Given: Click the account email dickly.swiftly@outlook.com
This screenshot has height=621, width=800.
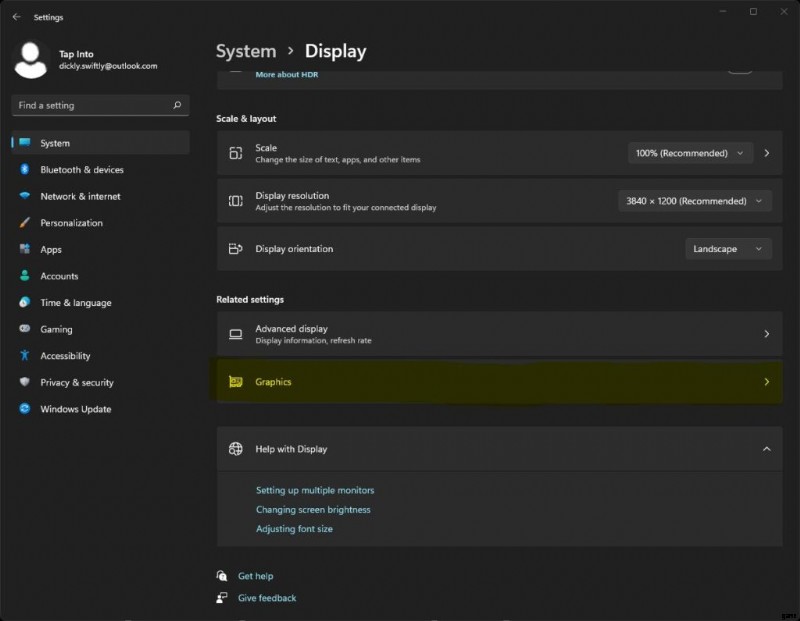Looking at the screenshot, I should (x=108, y=66).
